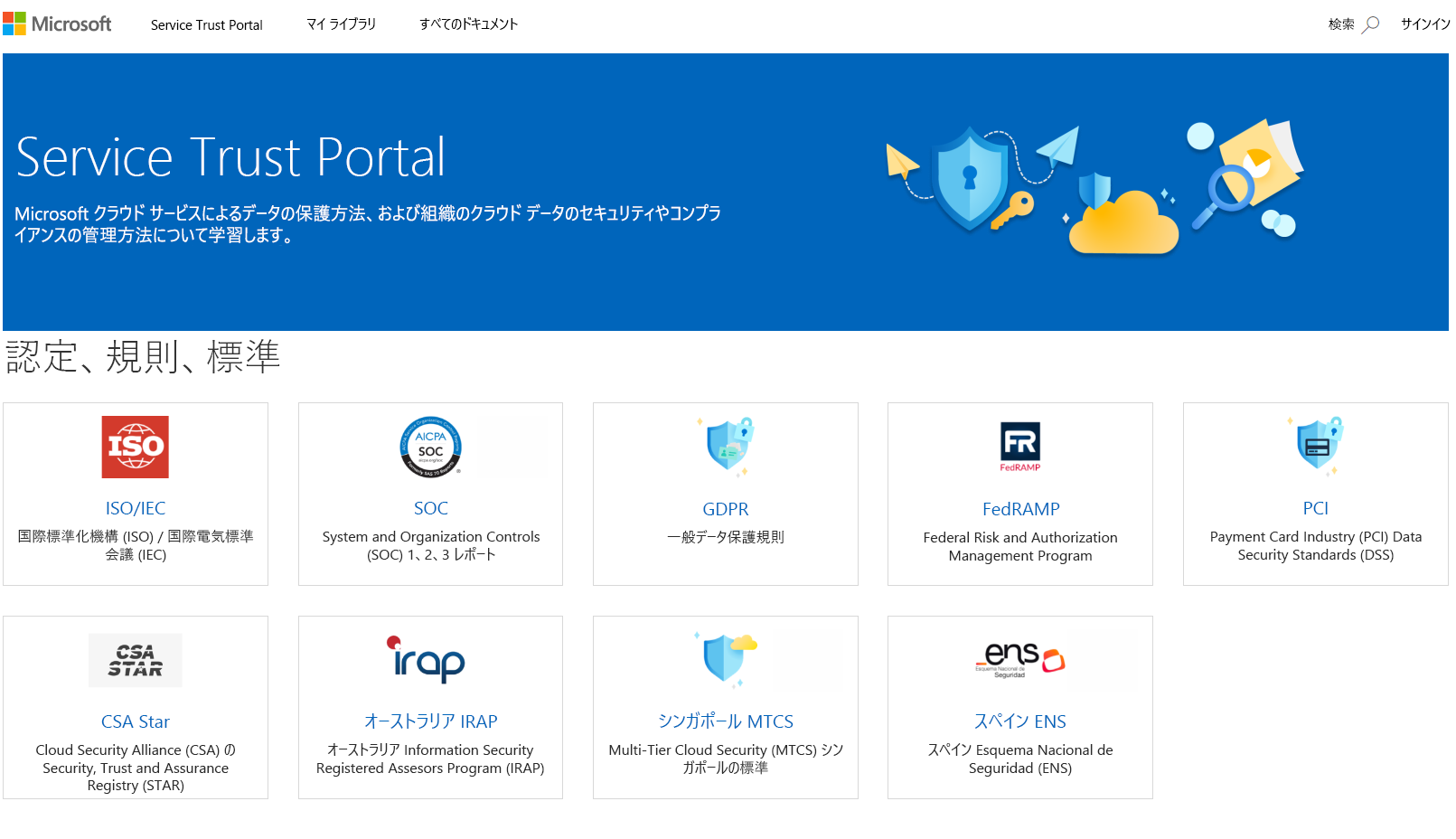Click the irap logo image

point(426,659)
